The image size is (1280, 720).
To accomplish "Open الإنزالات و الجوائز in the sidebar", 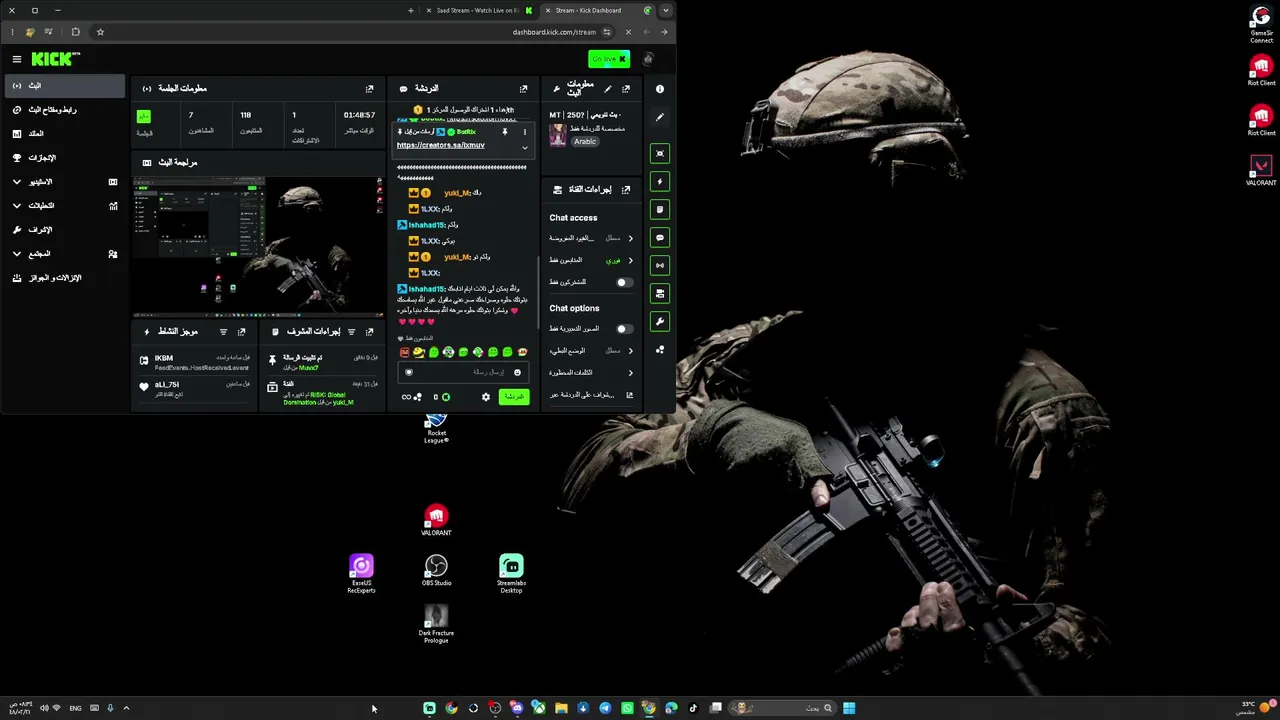I will pos(64,278).
